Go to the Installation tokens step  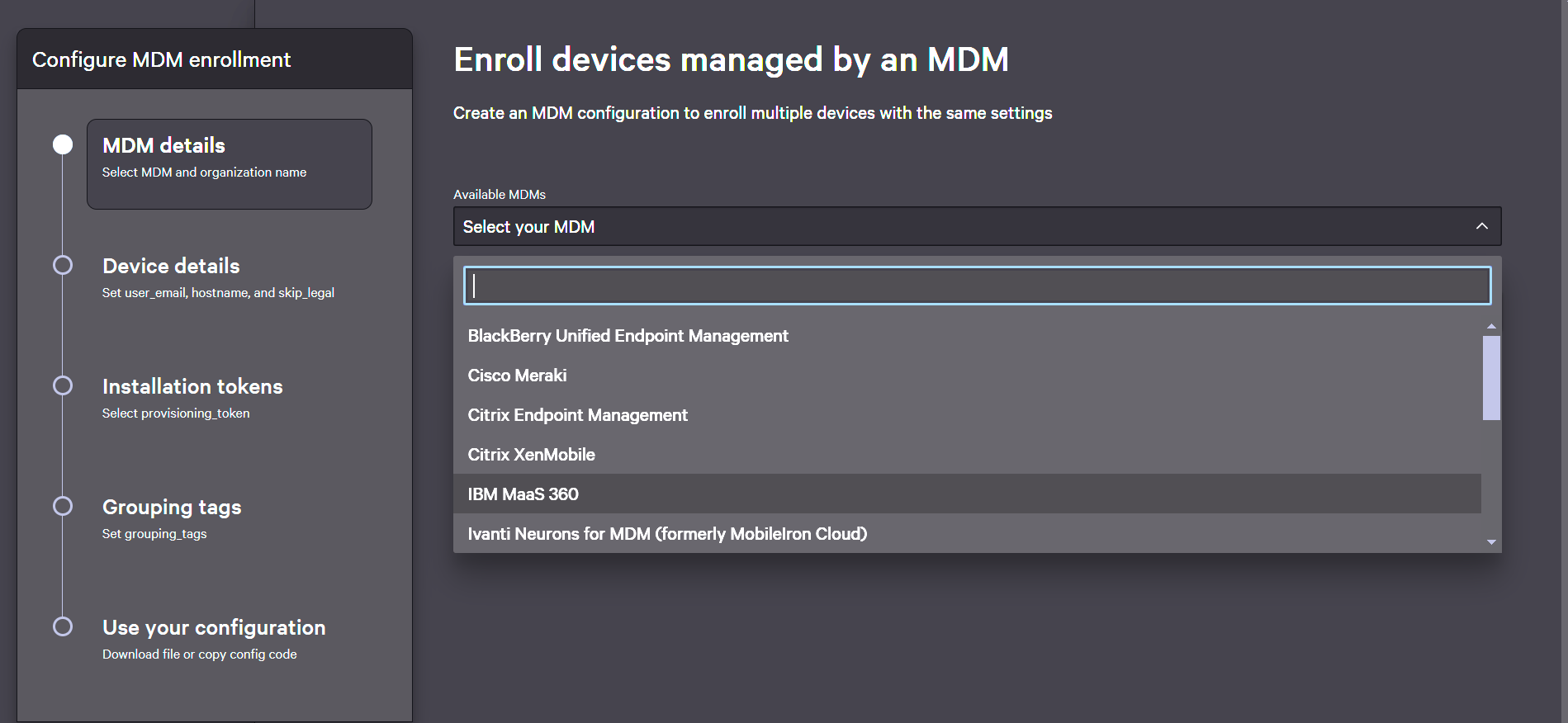click(x=192, y=399)
